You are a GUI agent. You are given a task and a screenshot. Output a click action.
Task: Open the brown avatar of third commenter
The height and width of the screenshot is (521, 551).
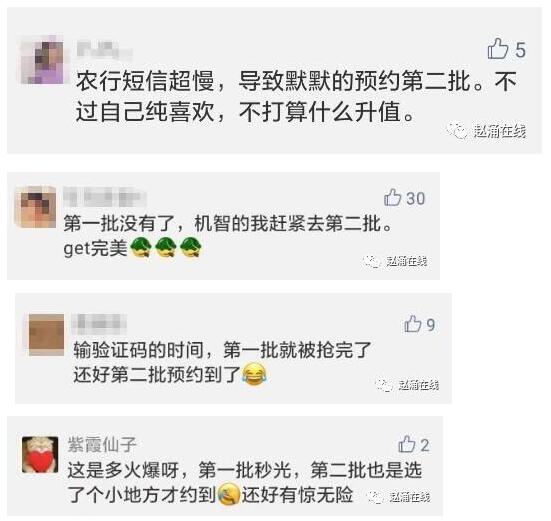tap(46, 334)
